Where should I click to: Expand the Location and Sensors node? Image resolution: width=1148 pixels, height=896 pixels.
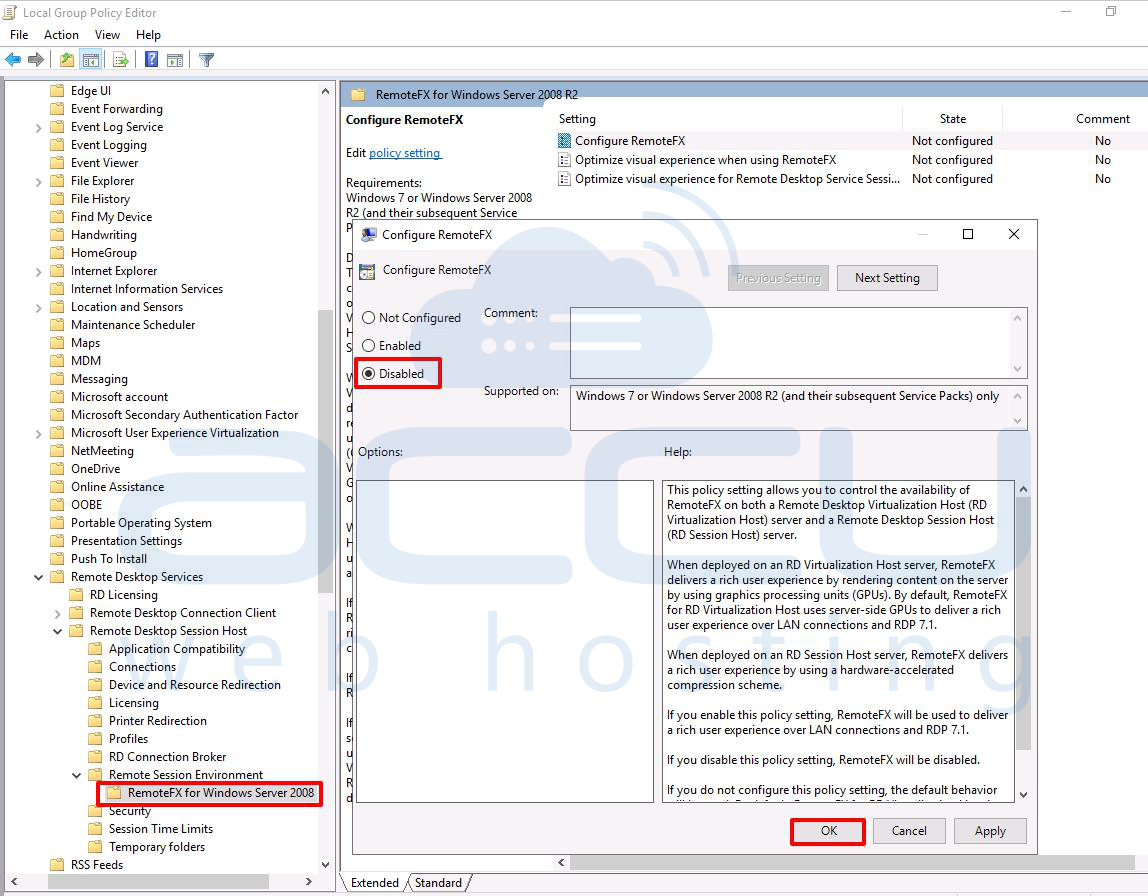pos(39,307)
